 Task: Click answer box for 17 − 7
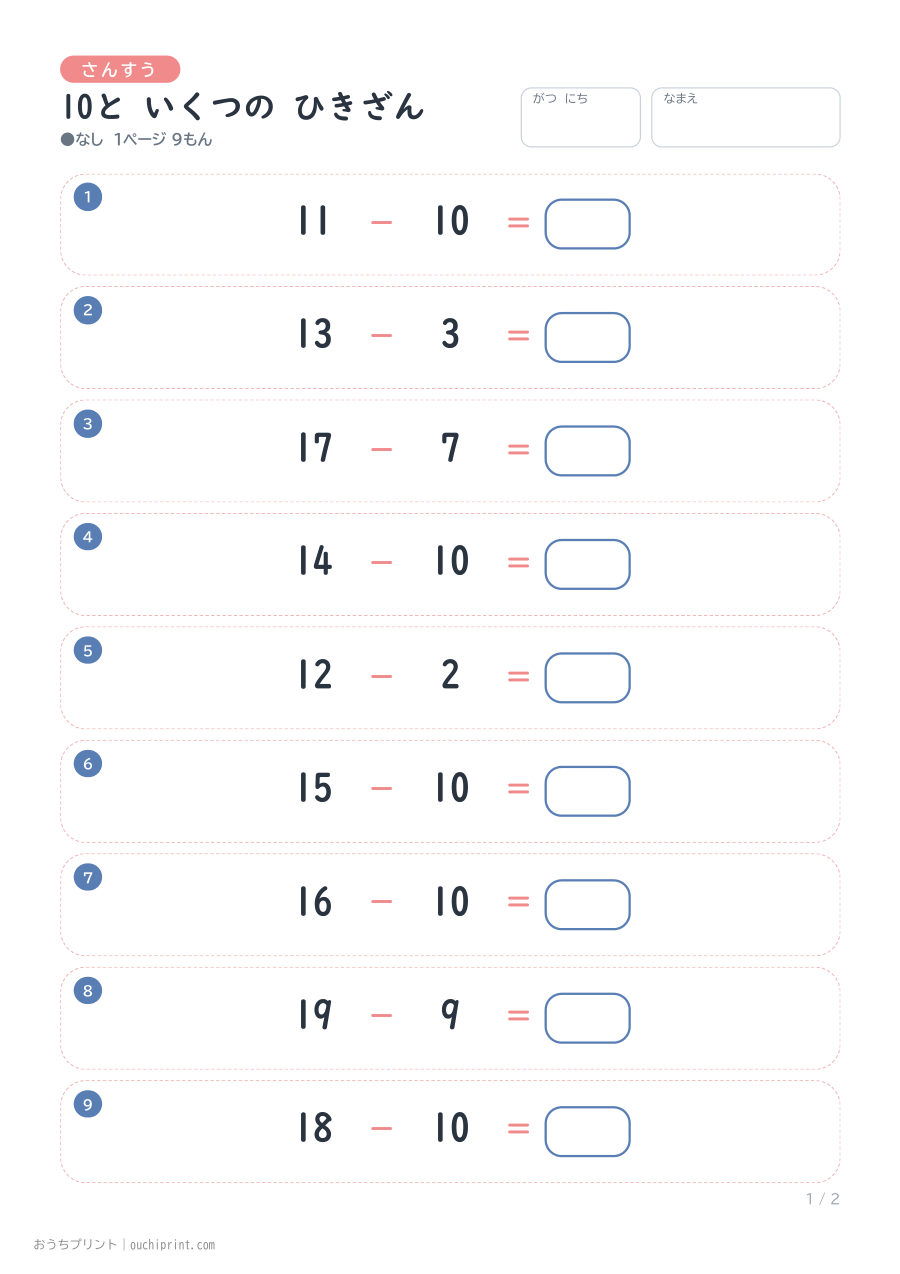(587, 451)
